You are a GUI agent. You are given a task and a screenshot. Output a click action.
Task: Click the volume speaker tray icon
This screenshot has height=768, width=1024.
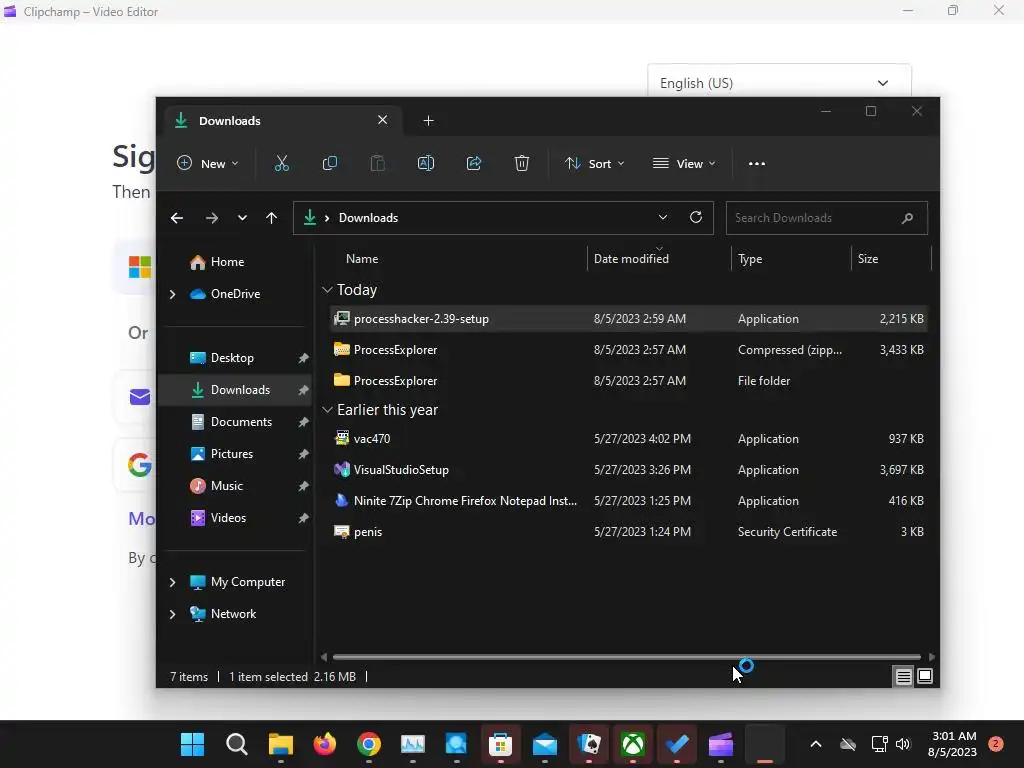(x=903, y=744)
